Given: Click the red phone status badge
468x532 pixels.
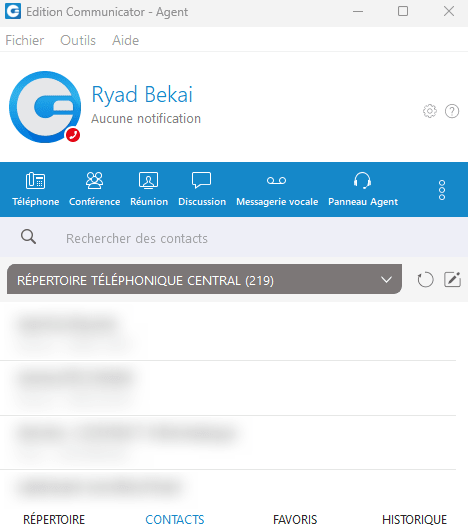Looking at the screenshot, I should click(73, 135).
